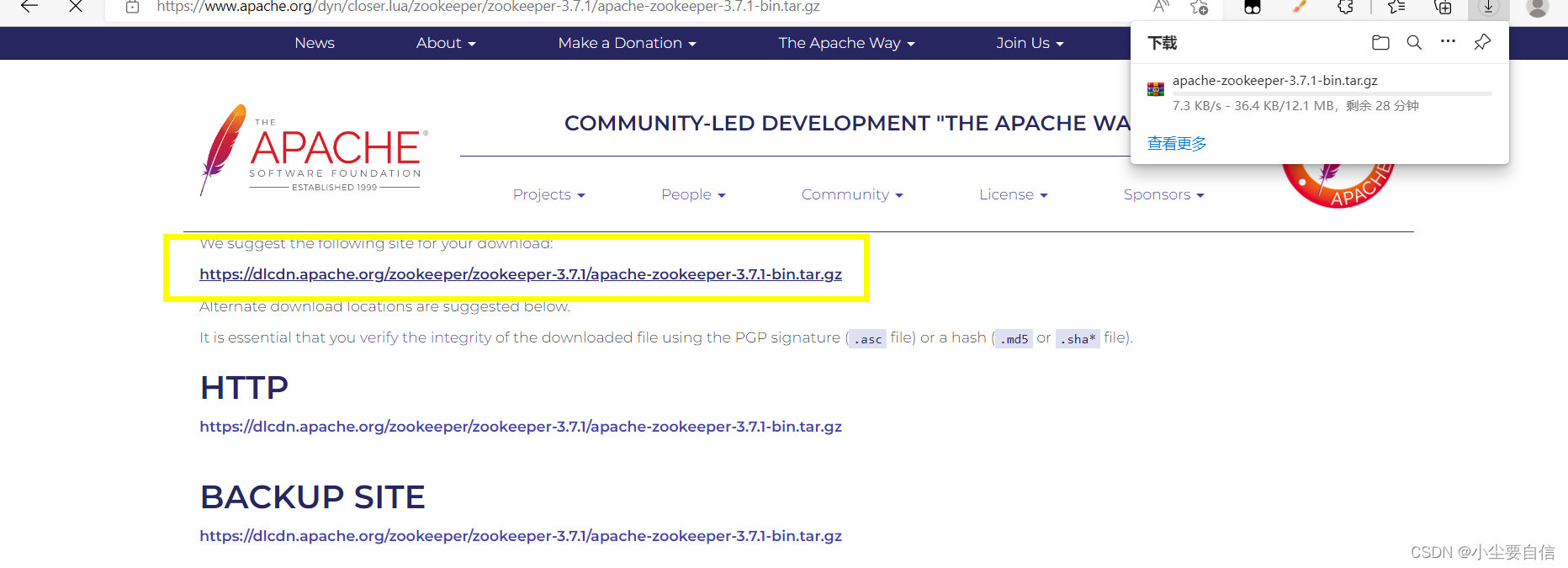Screen dimensions: 1568x568
Task: Expand the Make a Donation dropdown
Action: point(627,43)
